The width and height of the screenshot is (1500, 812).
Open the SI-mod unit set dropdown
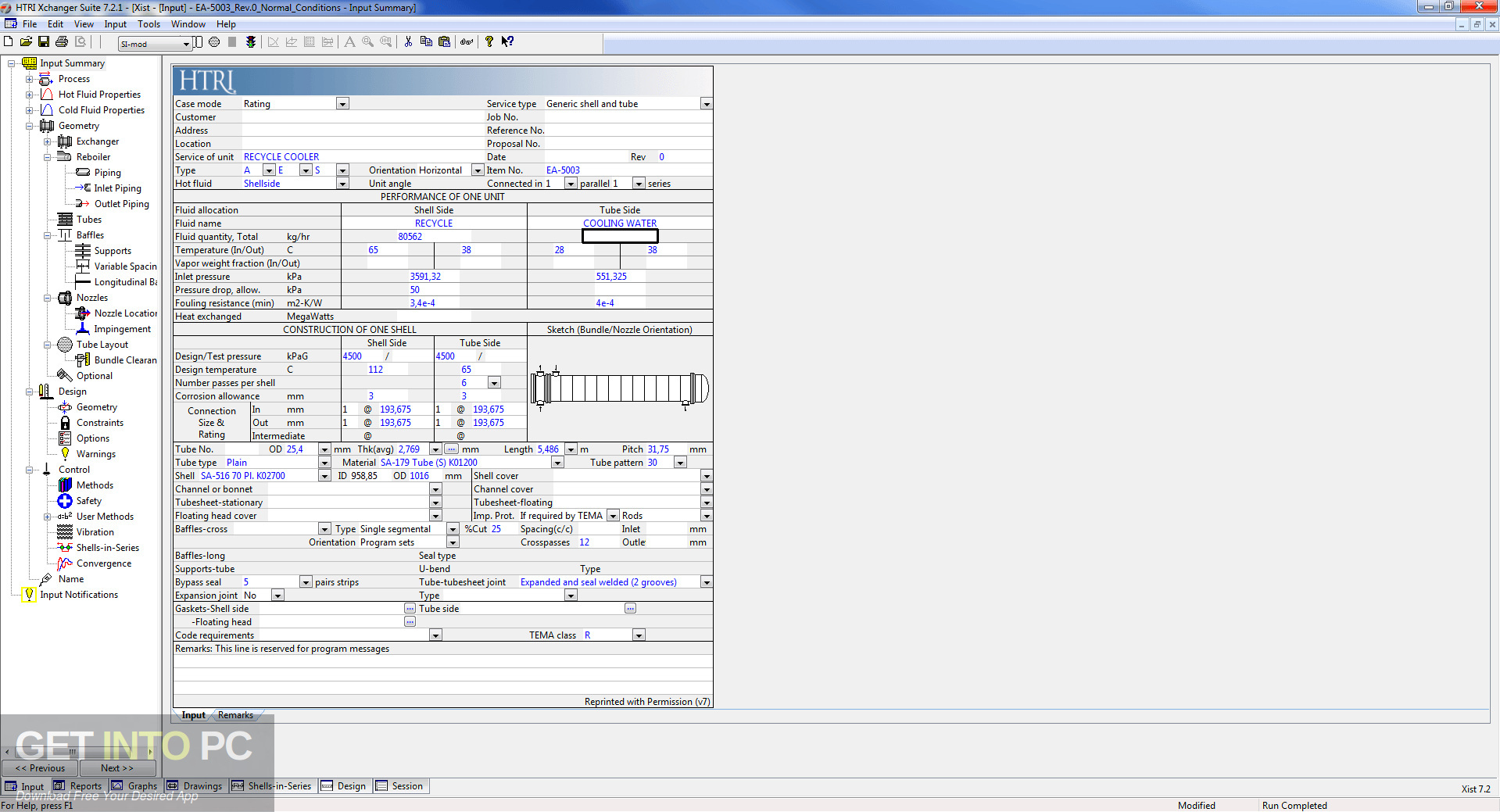pyautogui.click(x=186, y=44)
